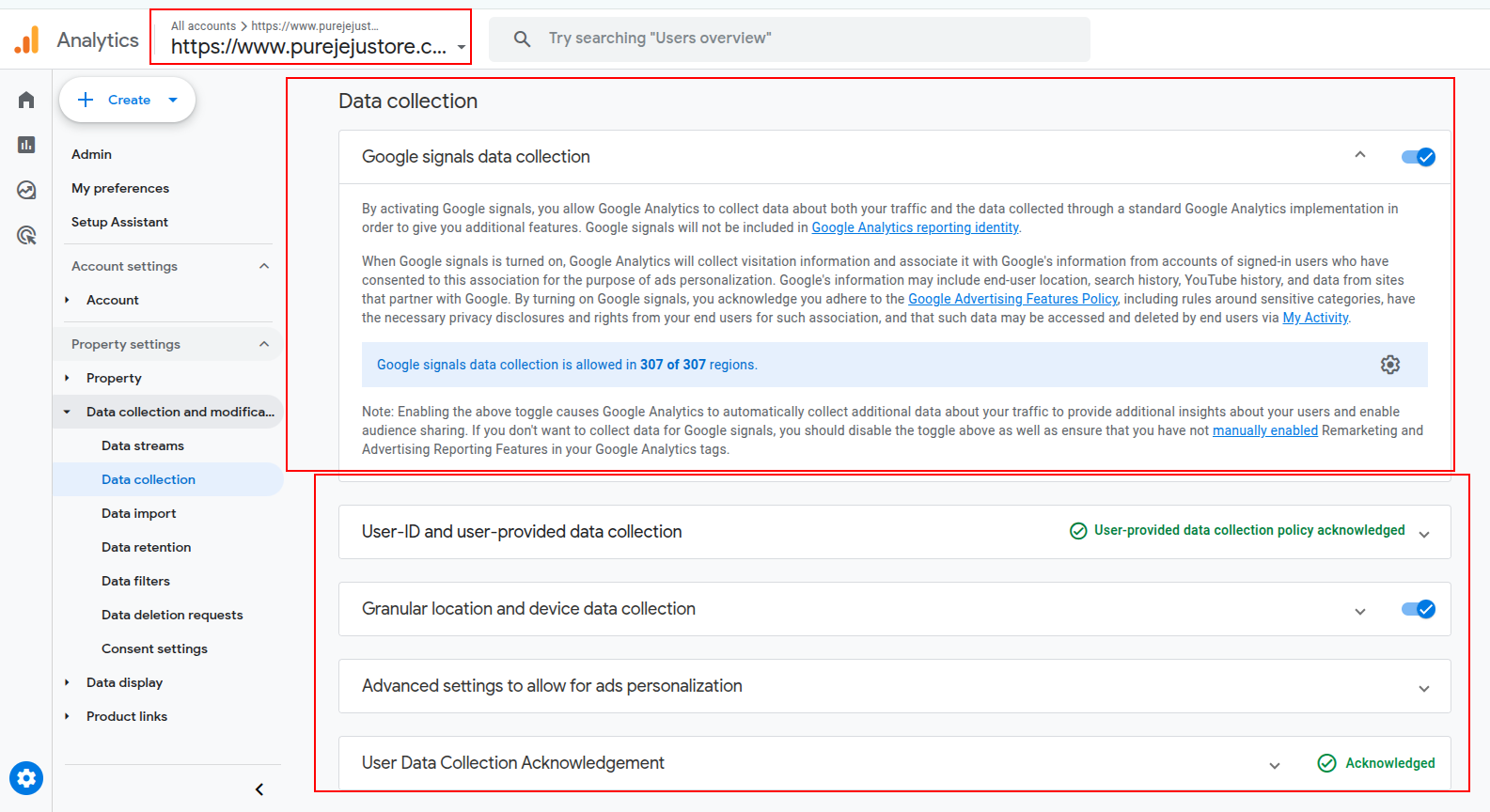The height and width of the screenshot is (812, 1490).
Task: Click the Create button
Action: [x=128, y=100]
